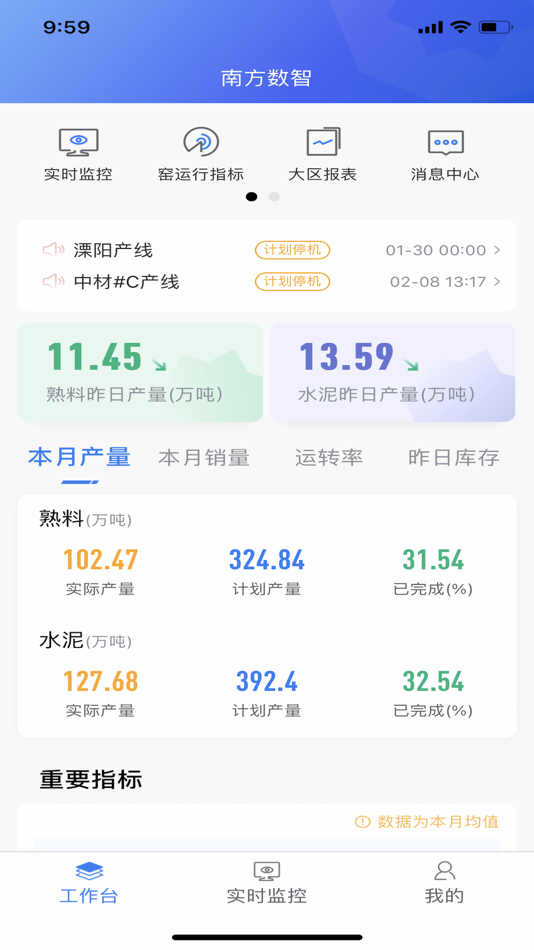Image resolution: width=534 pixels, height=950 pixels.
Task: Open the 窑运行指标 gauge icon
Action: point(201,142)
